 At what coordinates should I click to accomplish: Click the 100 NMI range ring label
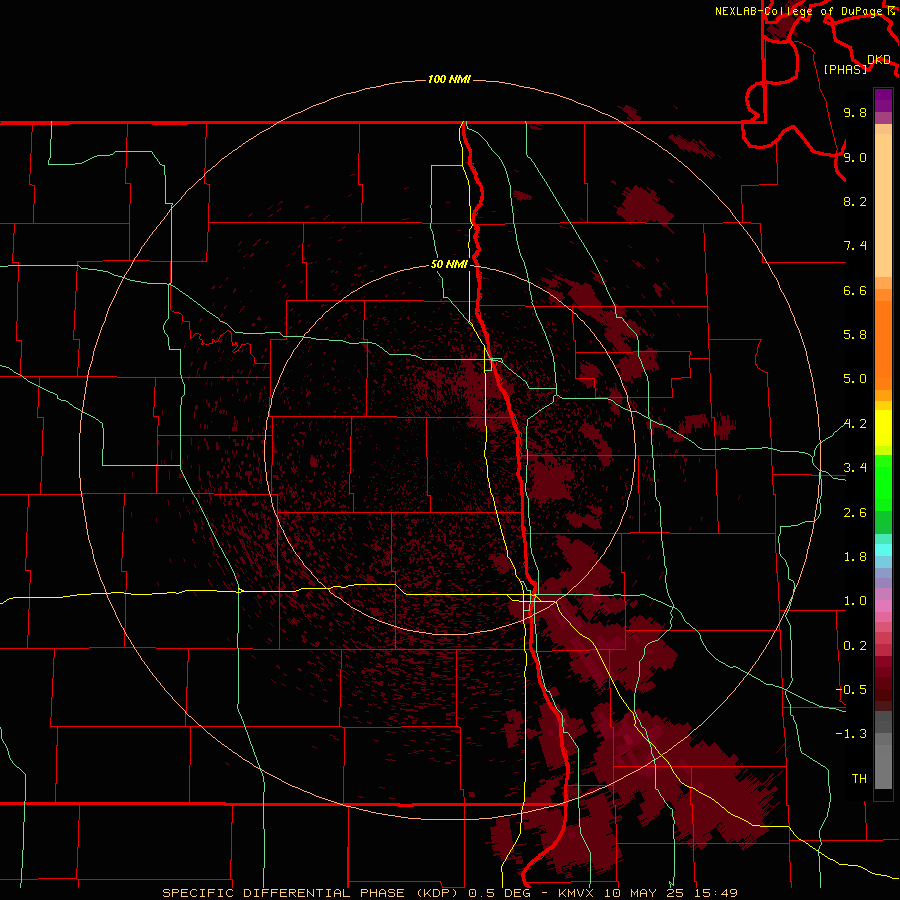tap(449, 79)
